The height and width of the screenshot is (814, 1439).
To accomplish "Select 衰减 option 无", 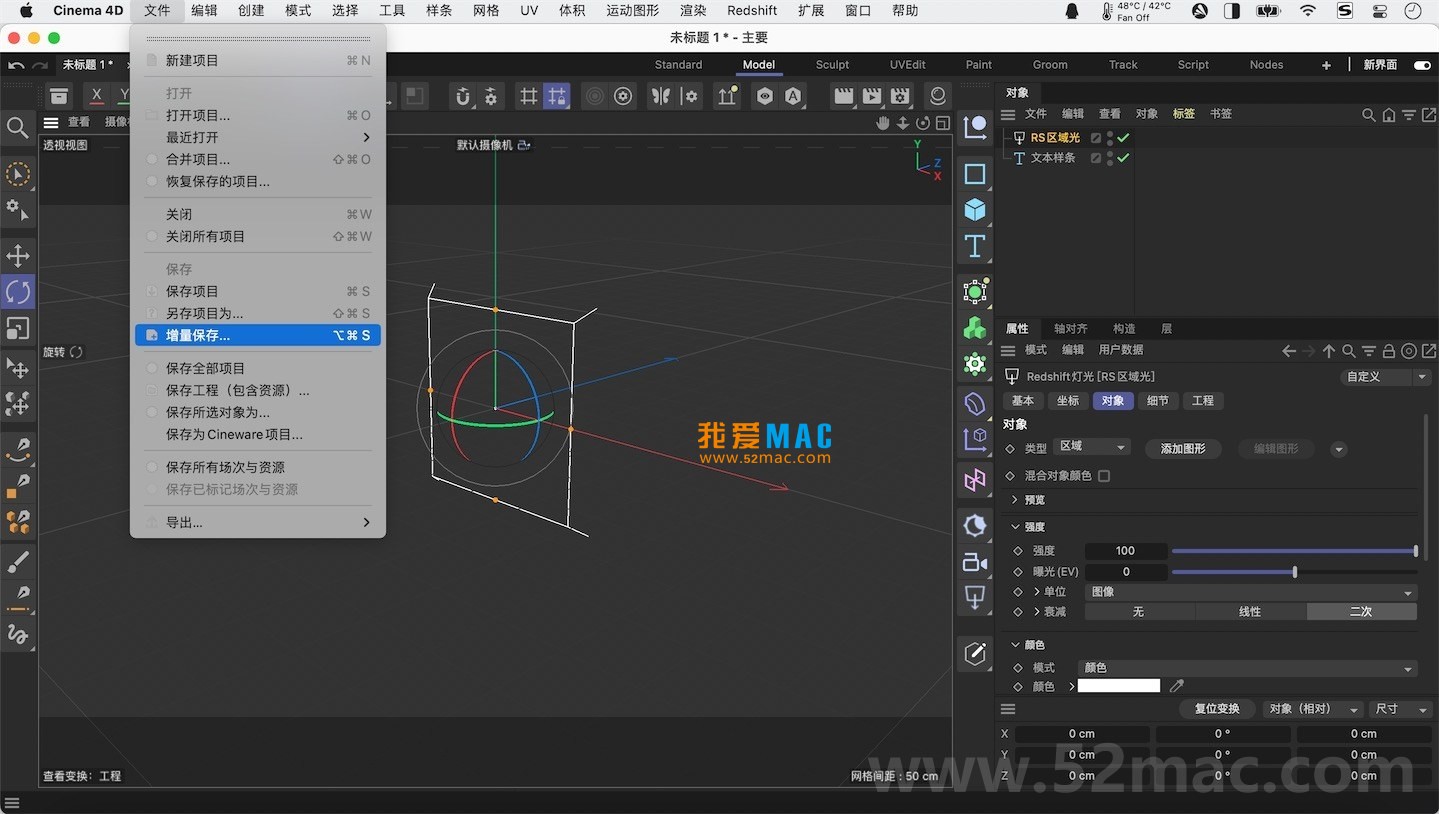I will (1139, 612).
